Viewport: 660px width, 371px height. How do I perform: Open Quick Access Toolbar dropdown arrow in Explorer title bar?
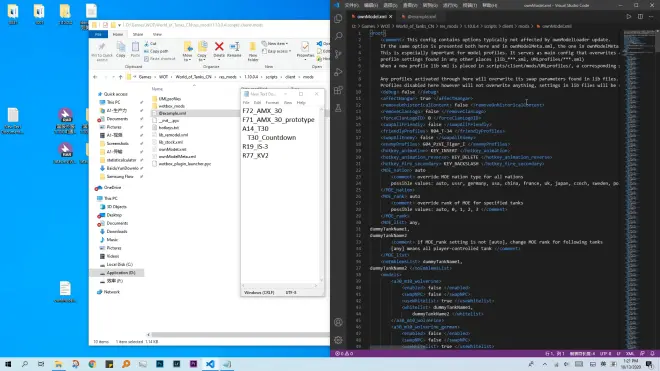pos(120,25)
